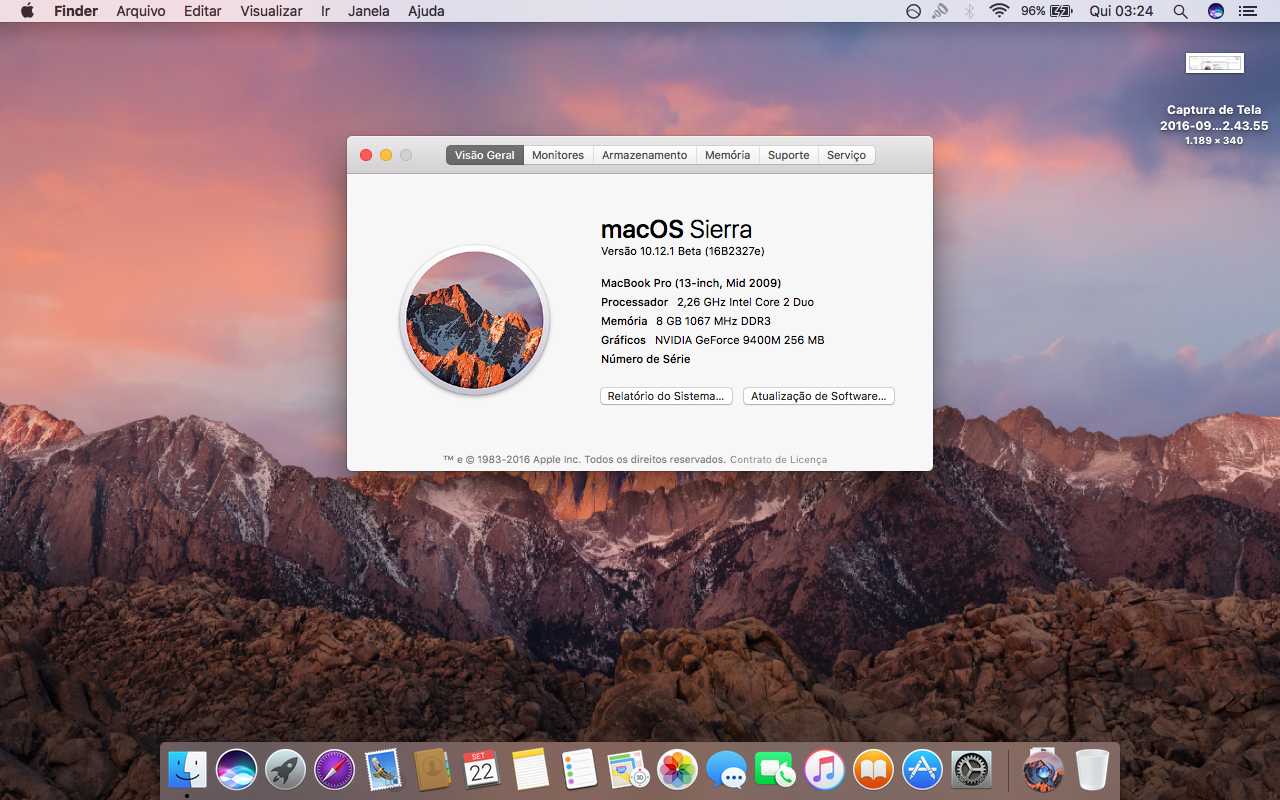This screenshot has width=1280, height=800.
Task: Click the macOS Sierra mountain logo image
Action: [x=475, y=320]
